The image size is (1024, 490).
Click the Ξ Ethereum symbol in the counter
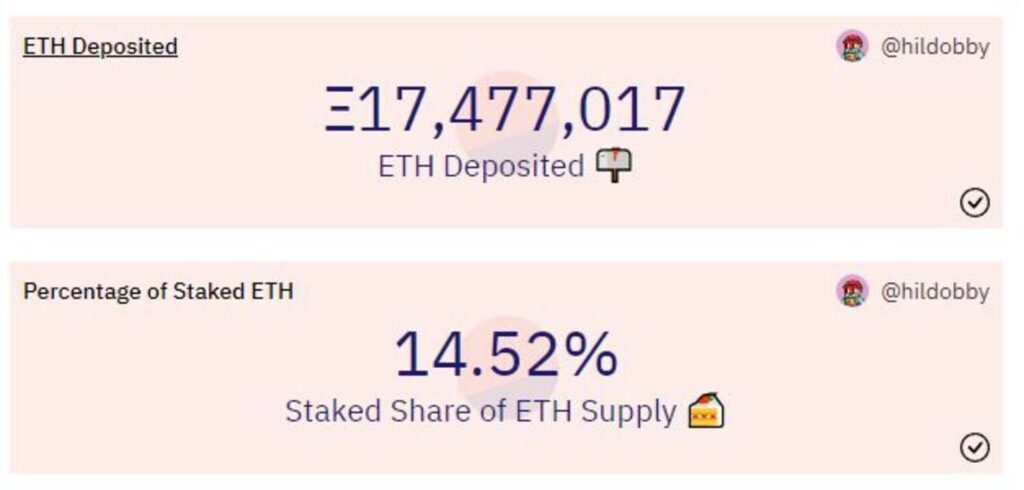(340, 109)
